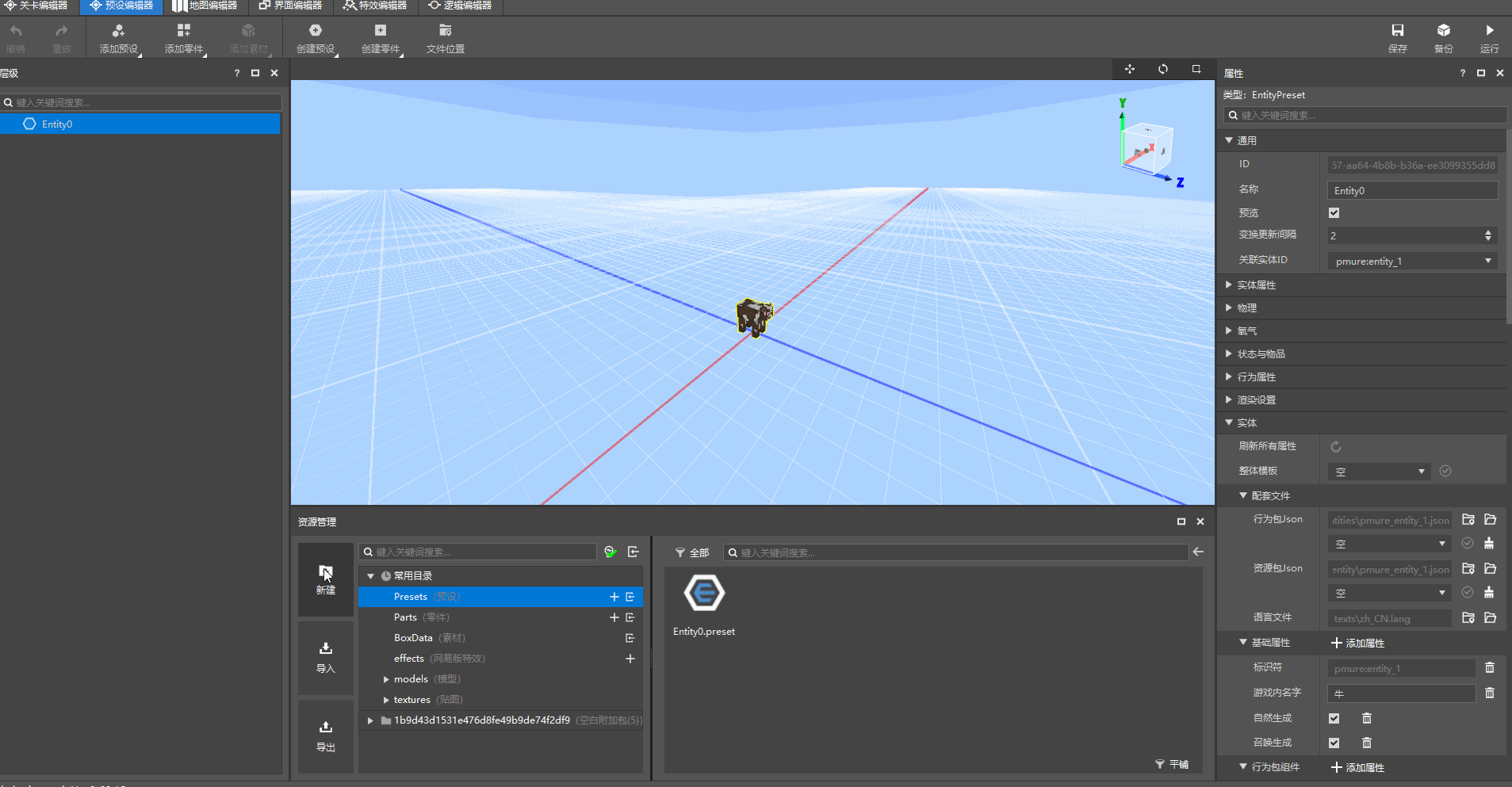1512x787 pixels.
Task: Click the broom clear icon under 行为包Json
Action: (1490, 544)
